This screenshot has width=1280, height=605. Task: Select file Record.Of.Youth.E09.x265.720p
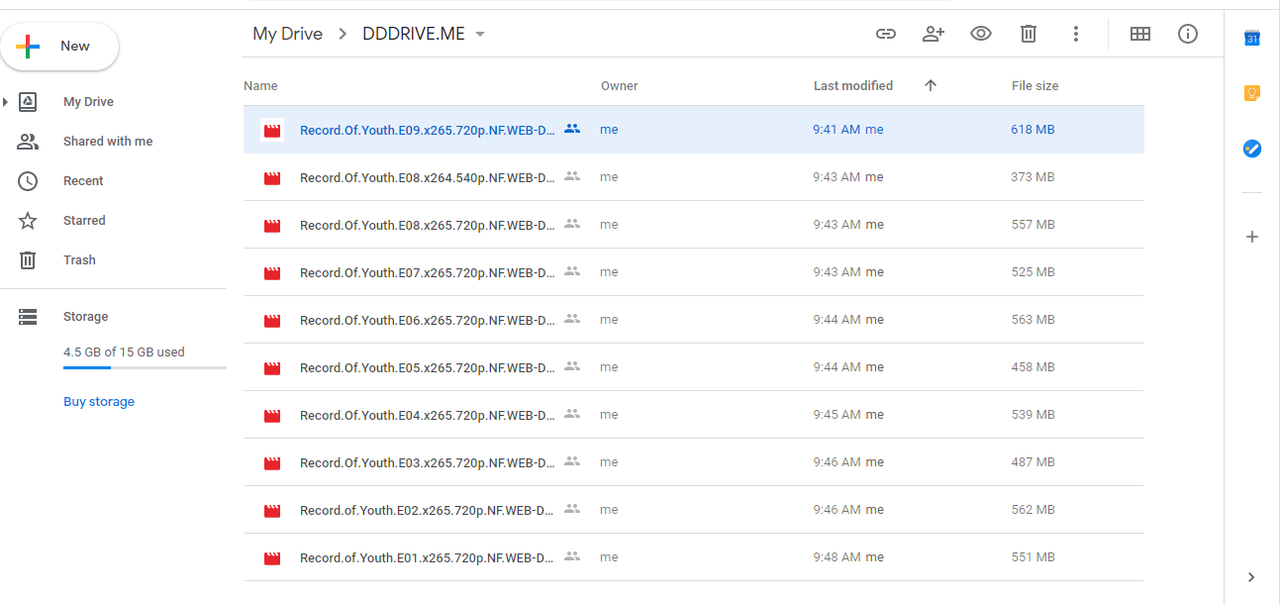click(x=693, y=130)
